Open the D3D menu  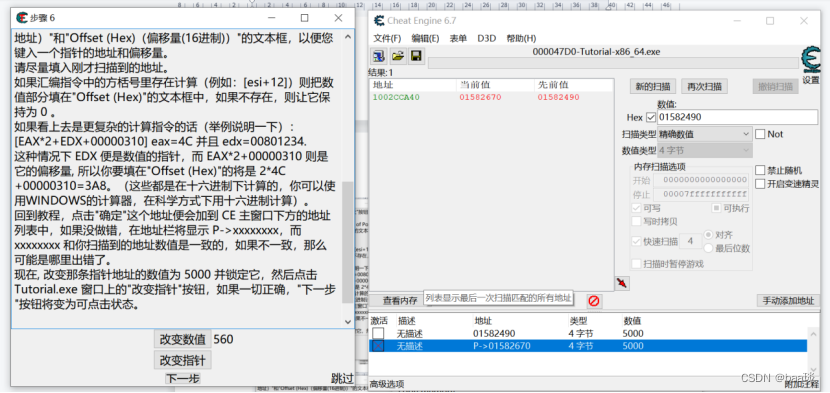tap(486, 39)
